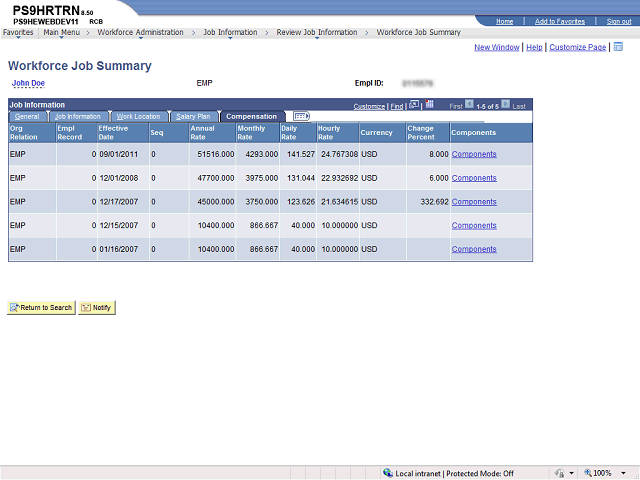Click the Notify button
This screenshot has height=480, width=640.
(x=97, y=307)
